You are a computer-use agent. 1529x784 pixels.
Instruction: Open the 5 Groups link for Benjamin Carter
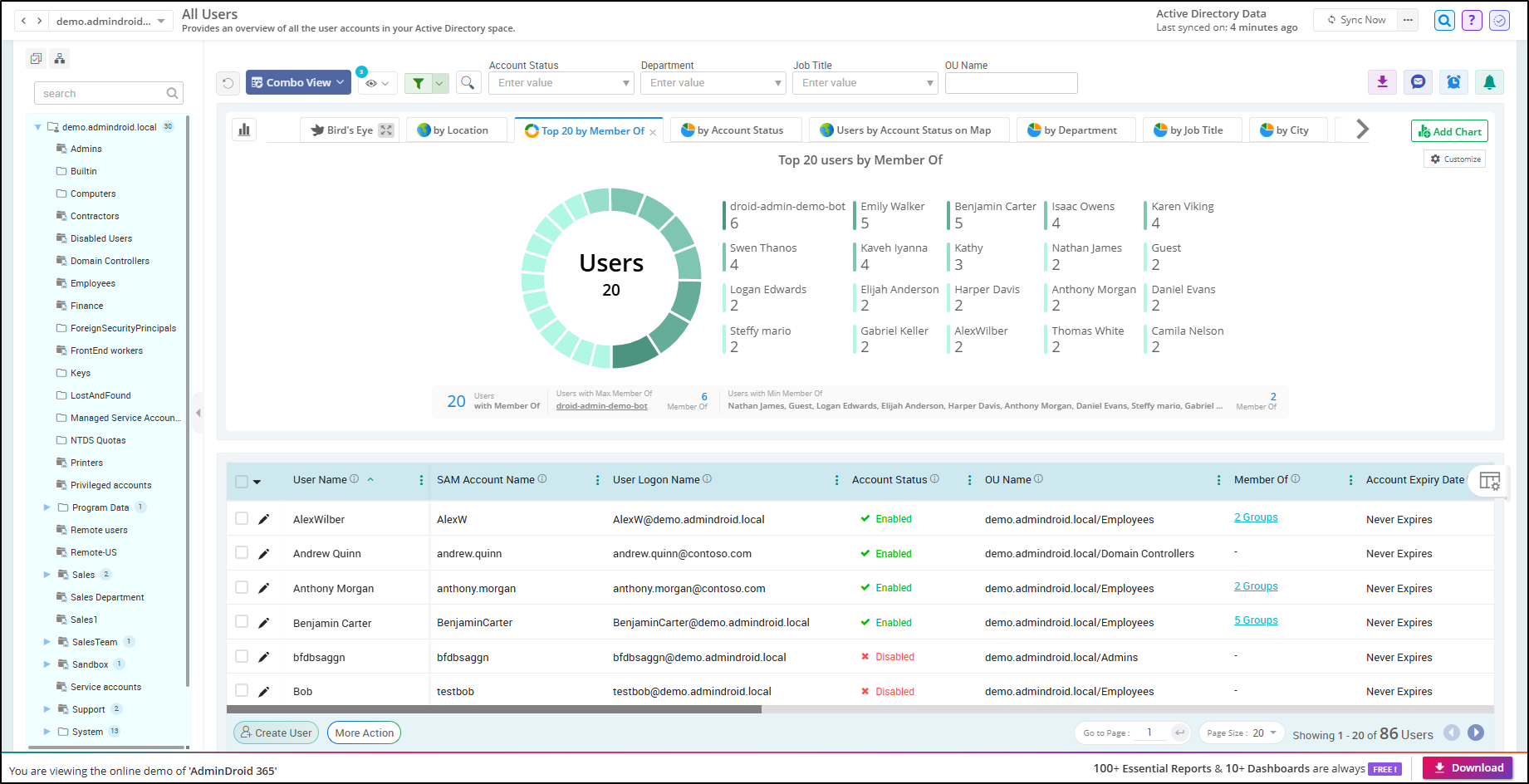(1256, 620)
